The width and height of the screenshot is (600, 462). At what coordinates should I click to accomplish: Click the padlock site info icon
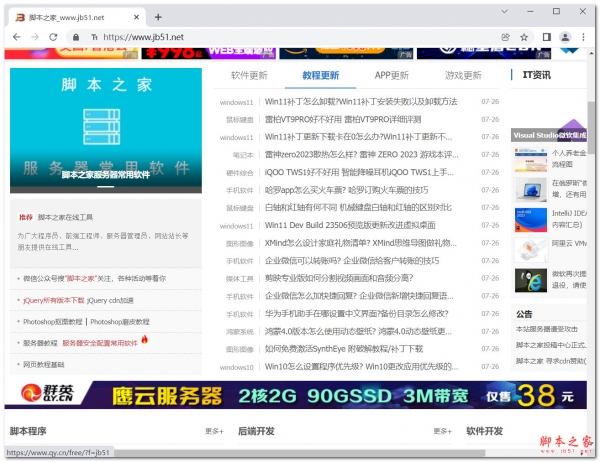tap(76, 37)
